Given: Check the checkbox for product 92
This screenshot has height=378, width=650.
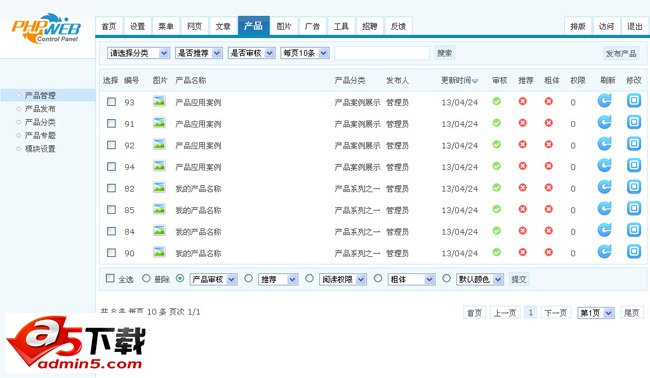Looking at the screenshot, I should tap(111, 145).
